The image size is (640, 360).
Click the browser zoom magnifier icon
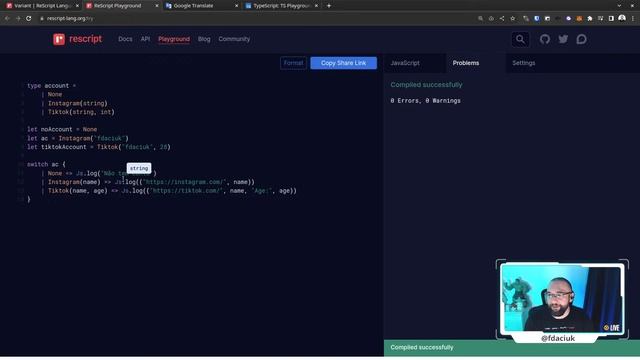tap(480, 18)
